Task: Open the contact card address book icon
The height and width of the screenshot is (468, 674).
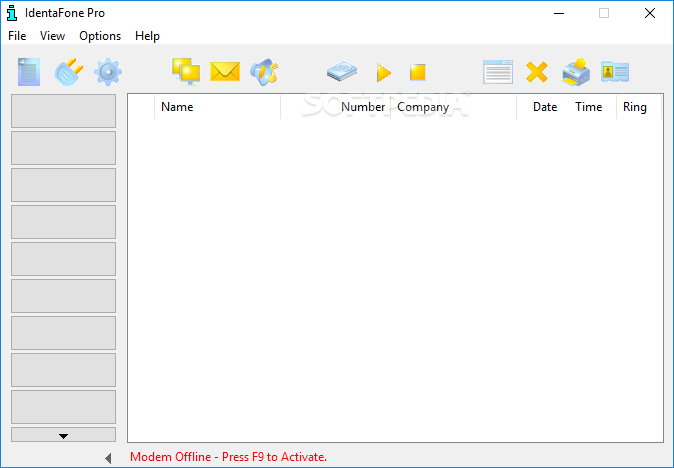Action: tap(615, 72)
